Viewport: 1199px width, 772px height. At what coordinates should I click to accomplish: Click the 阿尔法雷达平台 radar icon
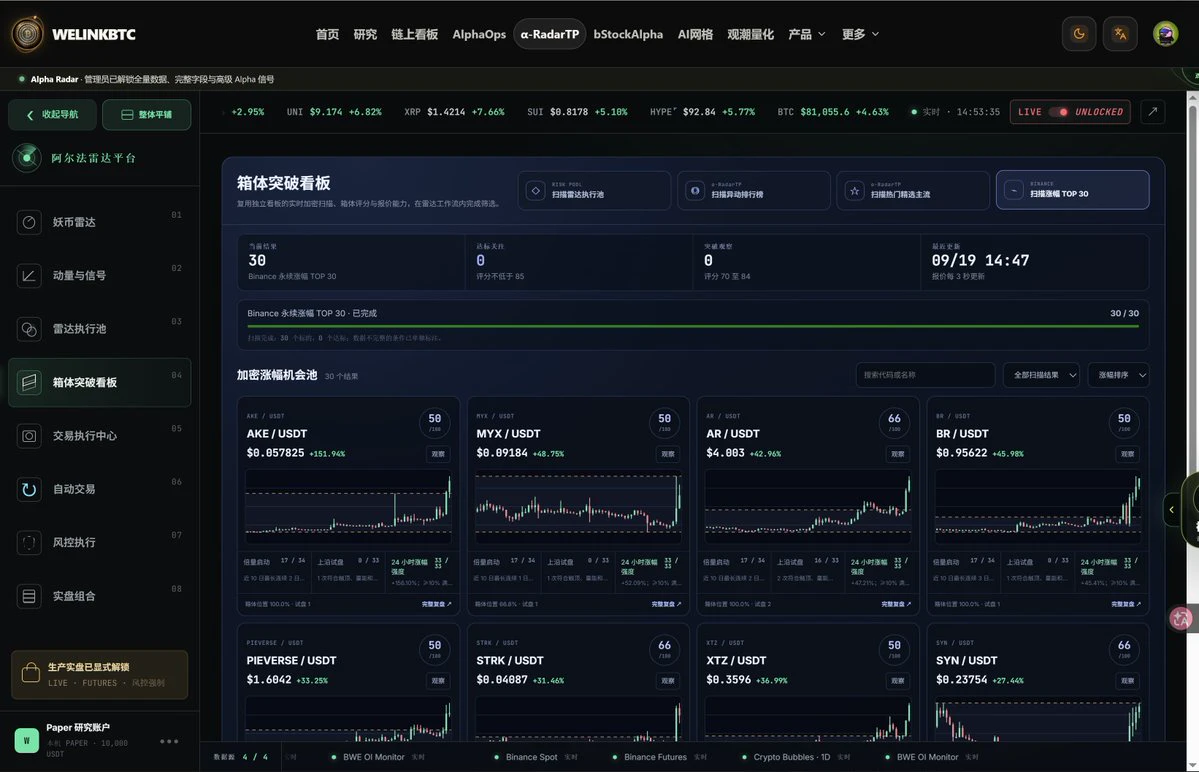(28, 157)
